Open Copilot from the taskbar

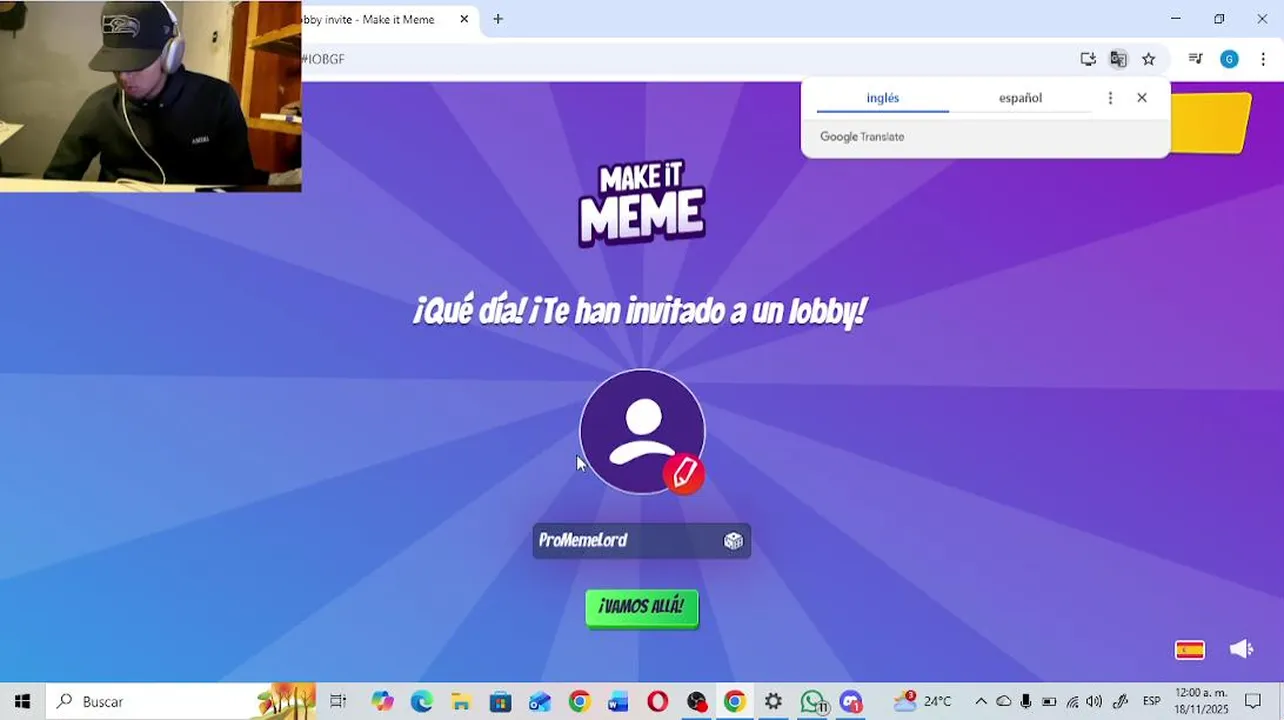pos(382,701)
